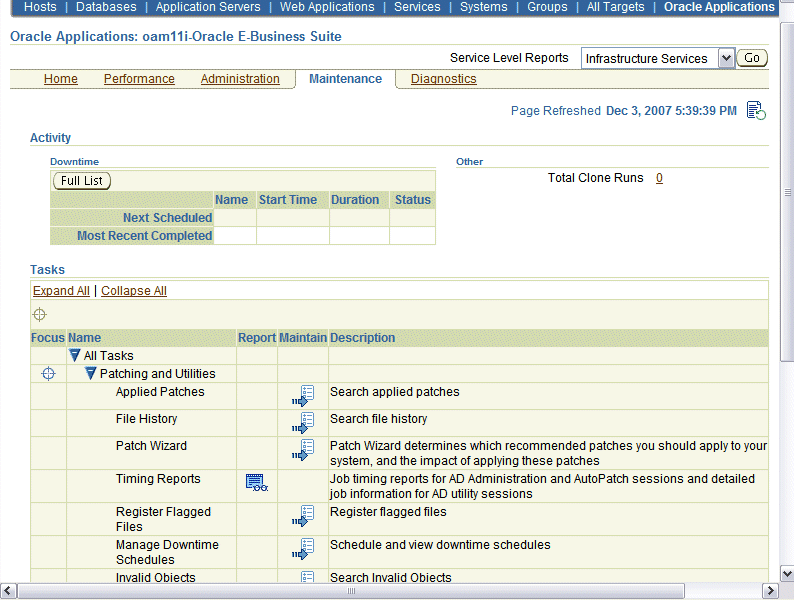Viewport: 794px width, 600px height.
Task: Click 'Register Flagged Files' task name
Action: [x=163, y=519]
